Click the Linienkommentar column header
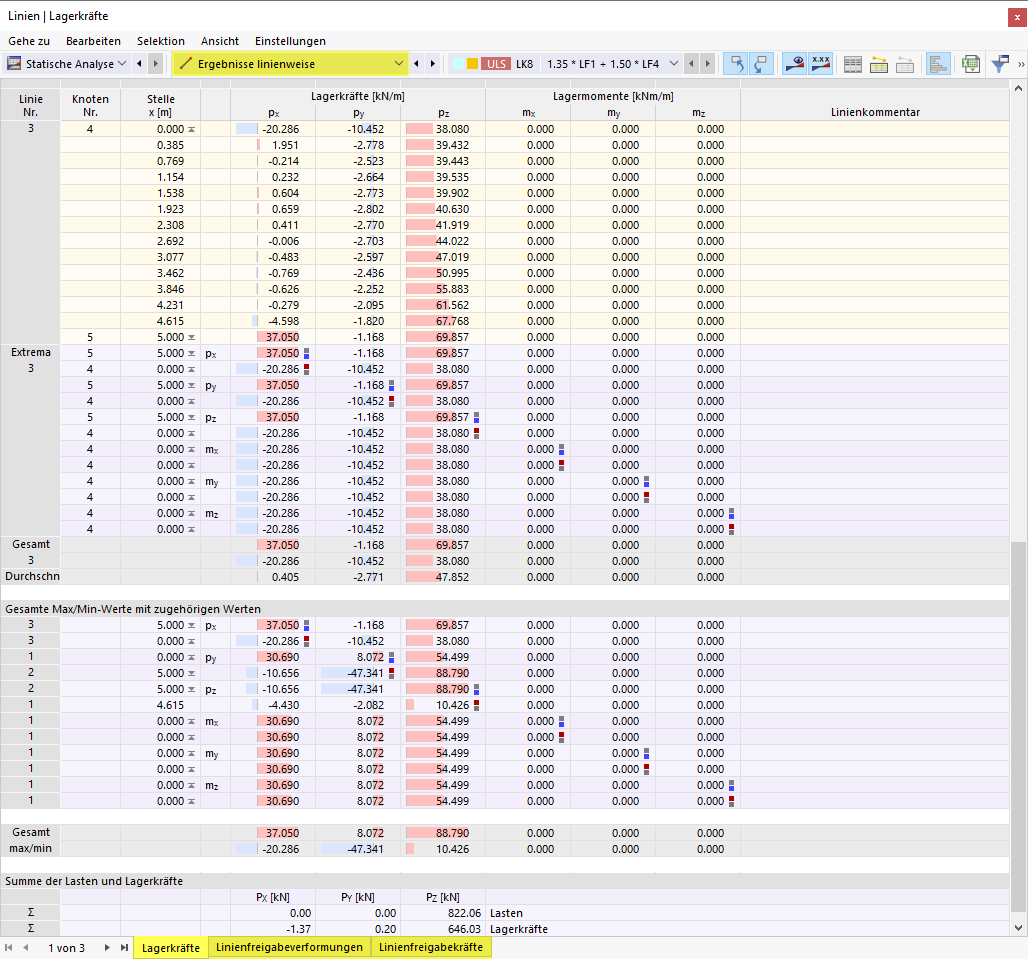This screenshot has height=959, width=1028. pos(875,112)
